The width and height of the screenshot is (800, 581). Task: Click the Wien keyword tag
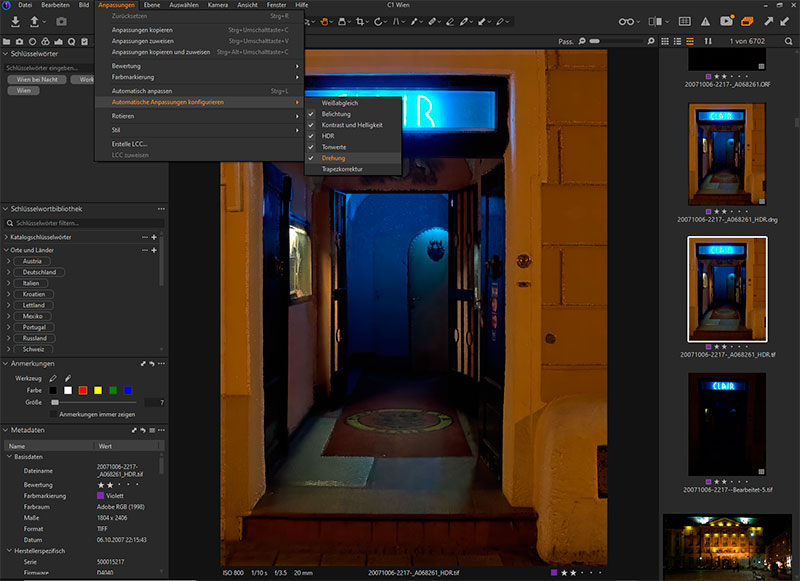[x=23, y=91]
